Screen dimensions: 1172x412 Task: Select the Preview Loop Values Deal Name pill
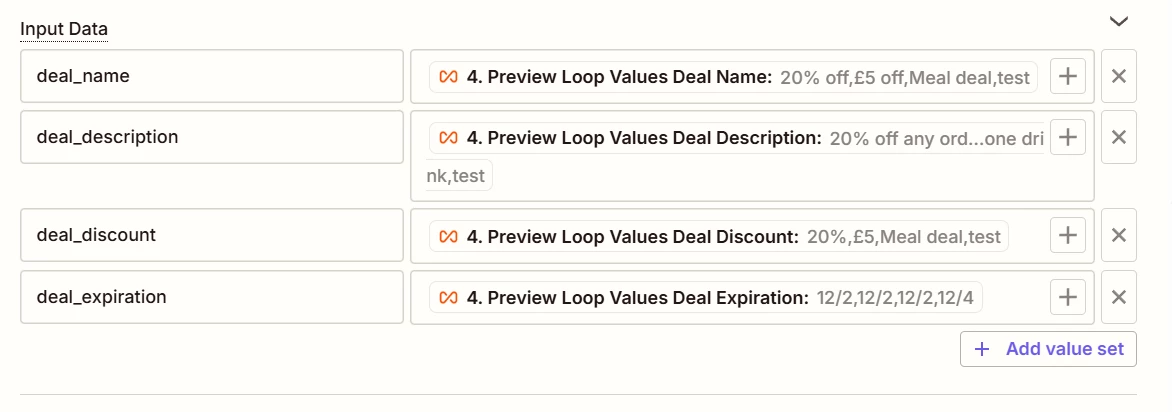click(x=733, y=77)
